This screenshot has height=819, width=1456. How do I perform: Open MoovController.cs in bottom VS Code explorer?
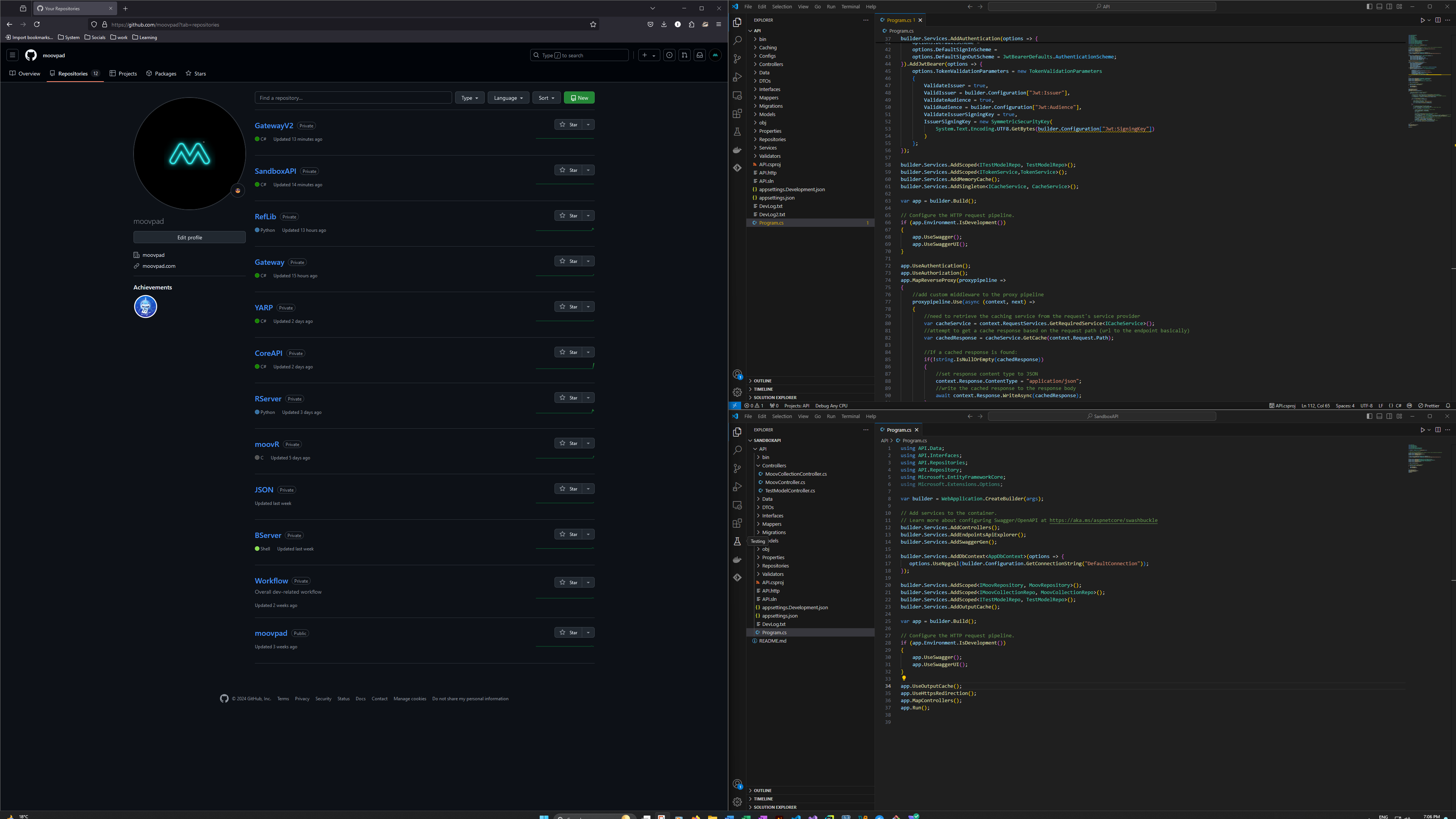pyautogui.click(x=785, y=482)
